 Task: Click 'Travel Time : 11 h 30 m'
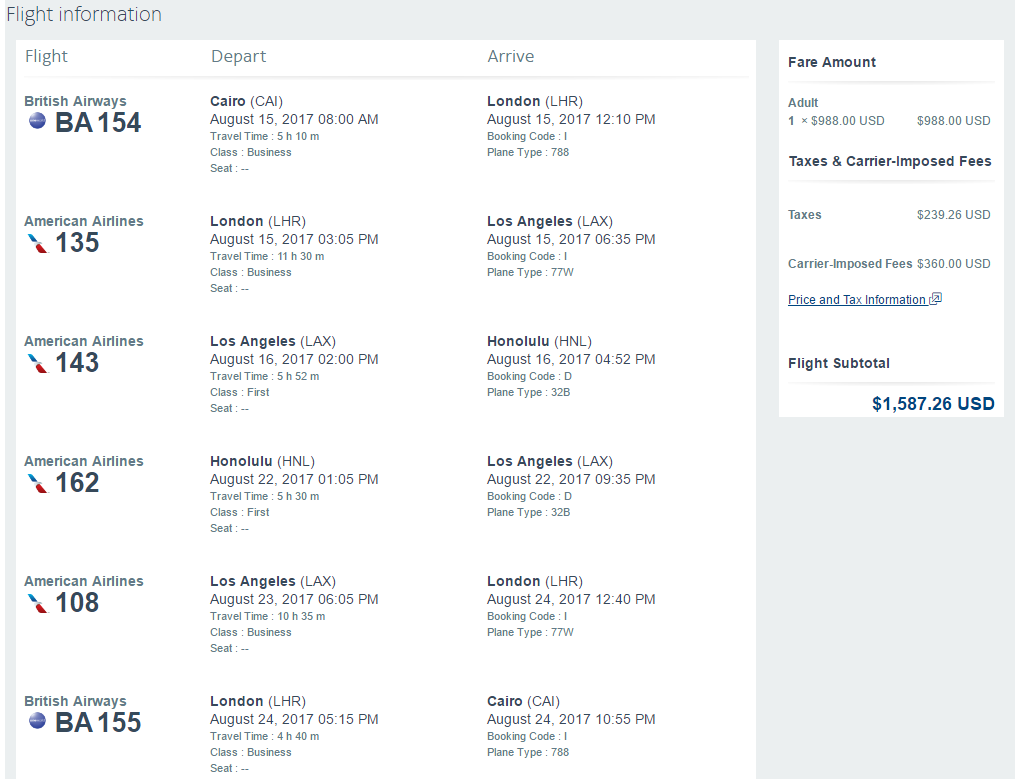[x=267, y=256]
